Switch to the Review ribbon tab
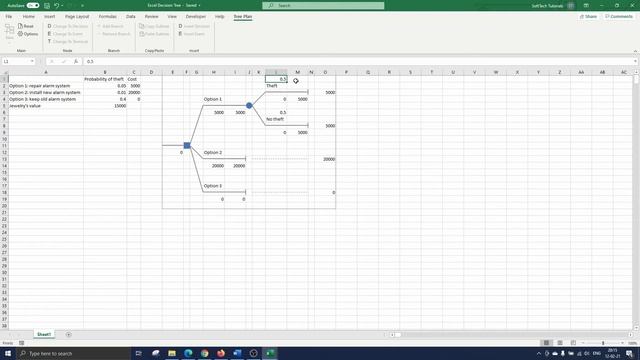Screen dimensions: 640x360 [x=151, y=16]
